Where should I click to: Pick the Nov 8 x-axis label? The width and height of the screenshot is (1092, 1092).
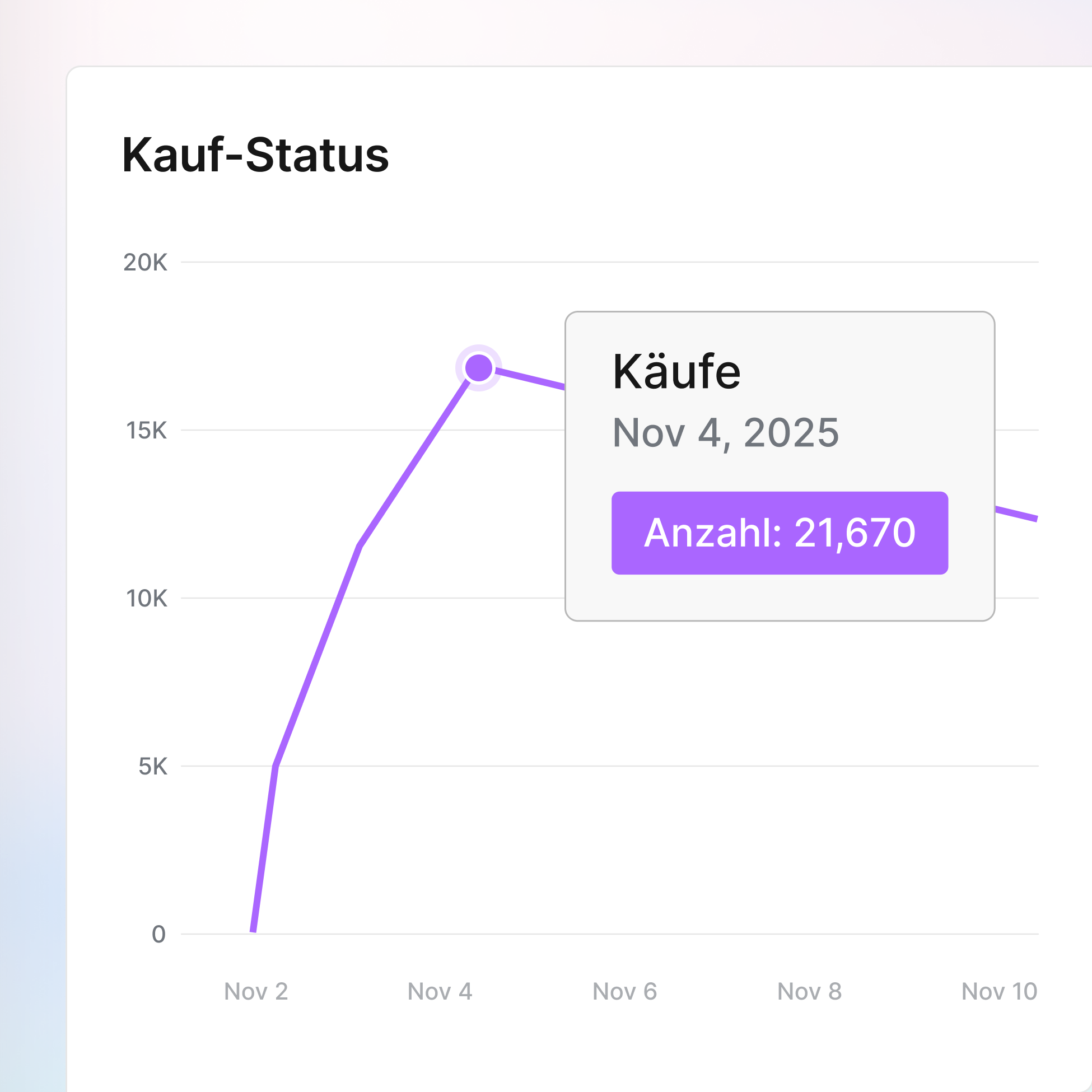pyautogui.click(x=809, y=991)
